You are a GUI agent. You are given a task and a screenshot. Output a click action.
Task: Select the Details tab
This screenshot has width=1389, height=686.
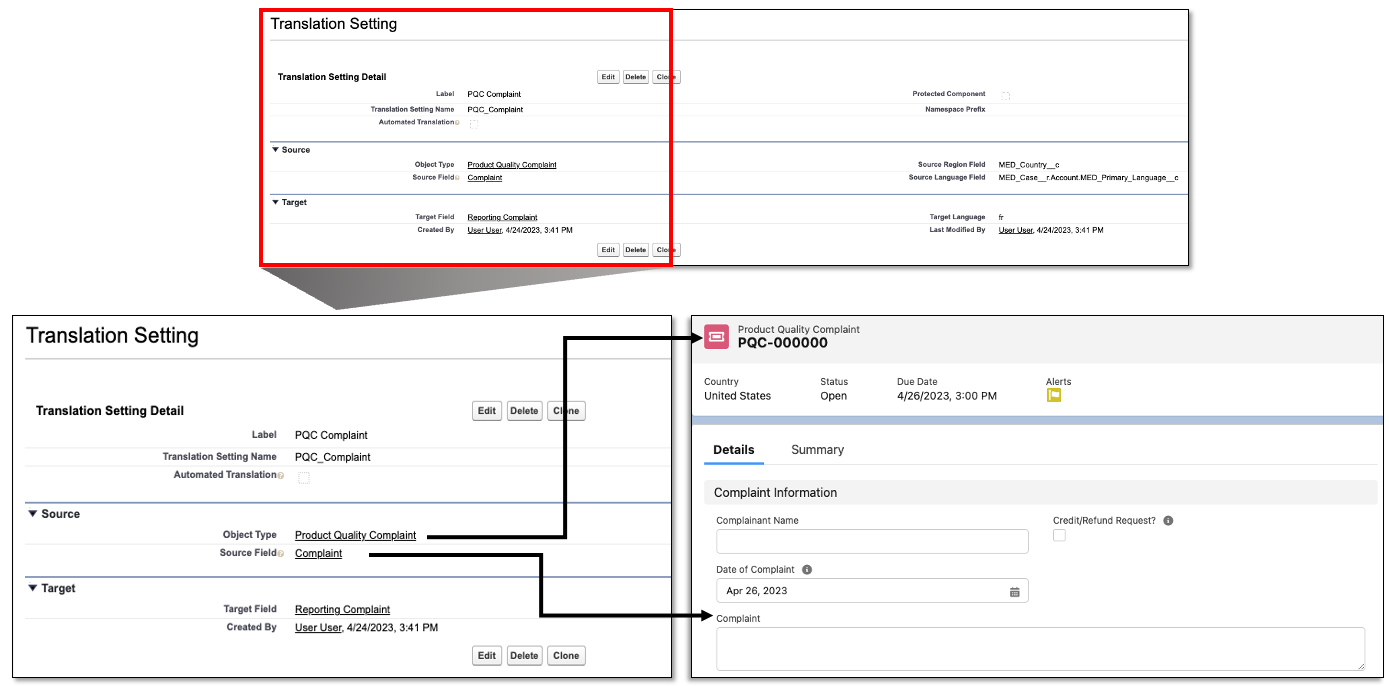(x=733, y=450)
